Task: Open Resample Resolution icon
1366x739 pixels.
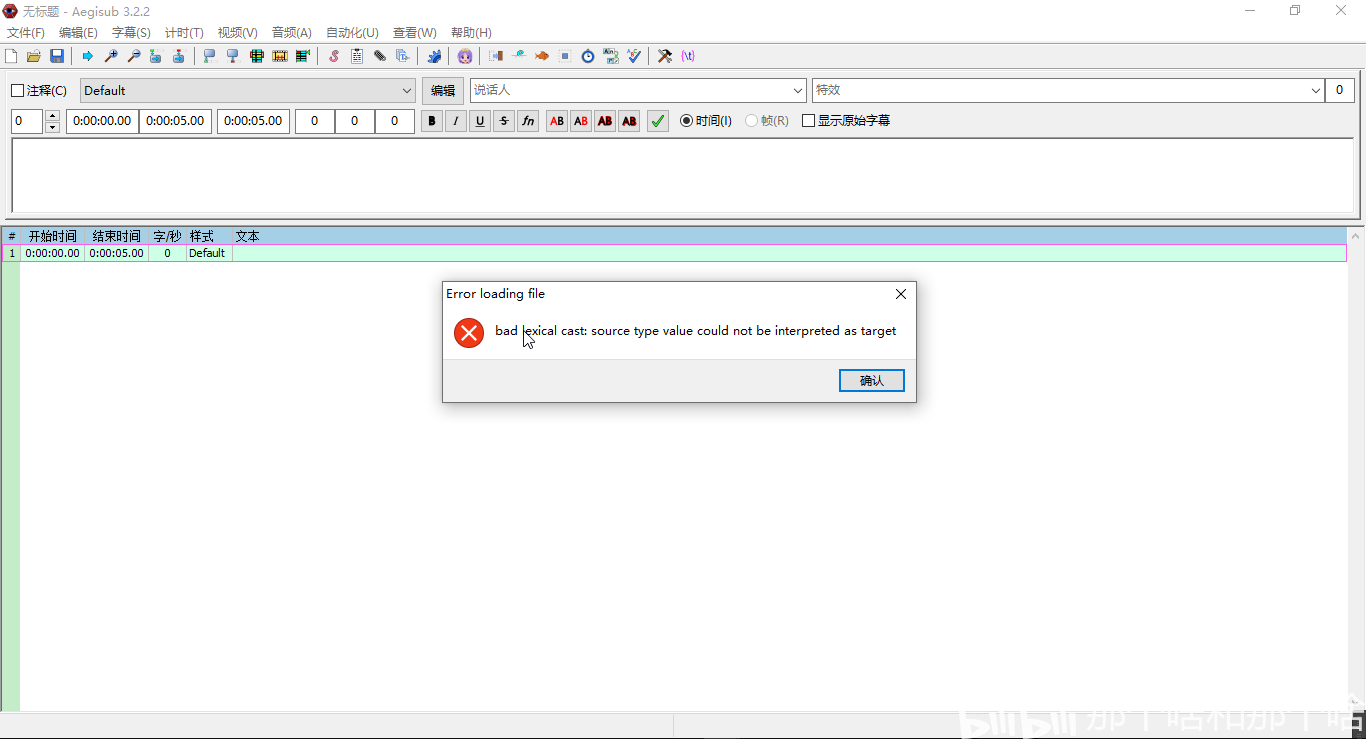Action: pyautogui.click(x=565, y=56)
